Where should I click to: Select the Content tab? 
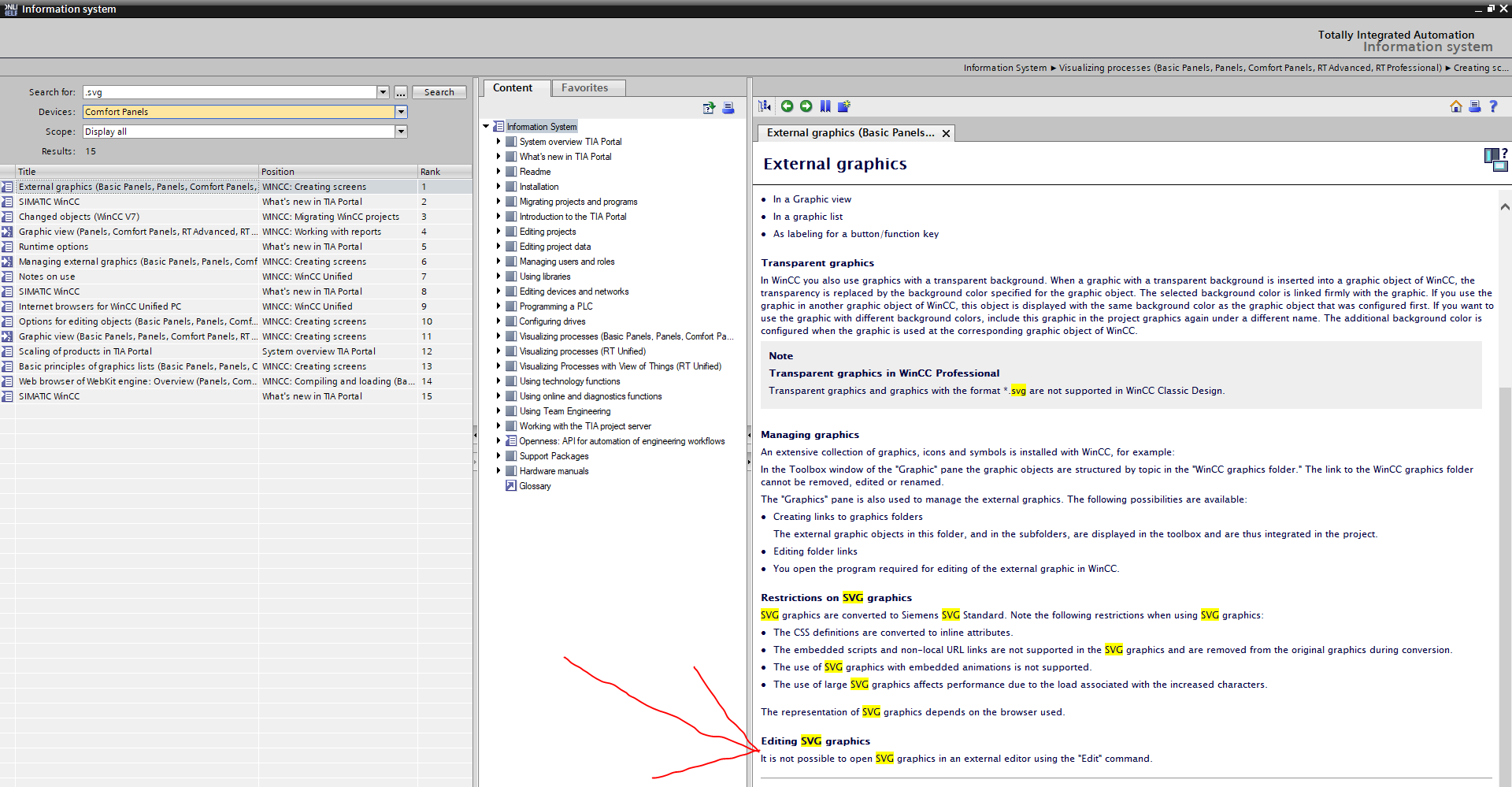[x=513, y=87]
